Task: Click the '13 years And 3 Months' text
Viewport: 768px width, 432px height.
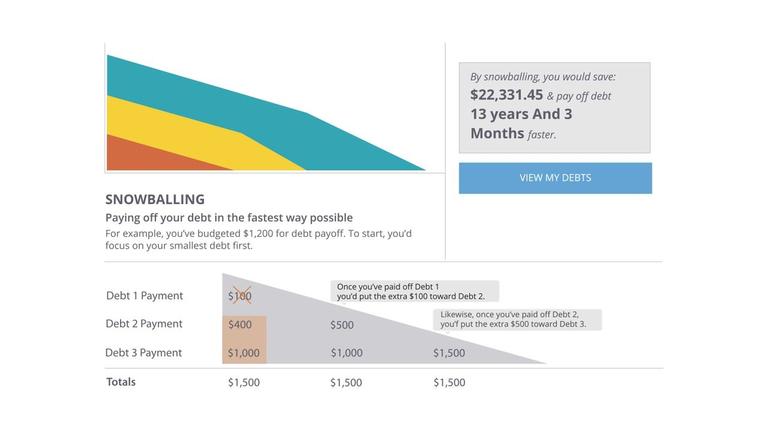Action: click(x=521, y=123)
